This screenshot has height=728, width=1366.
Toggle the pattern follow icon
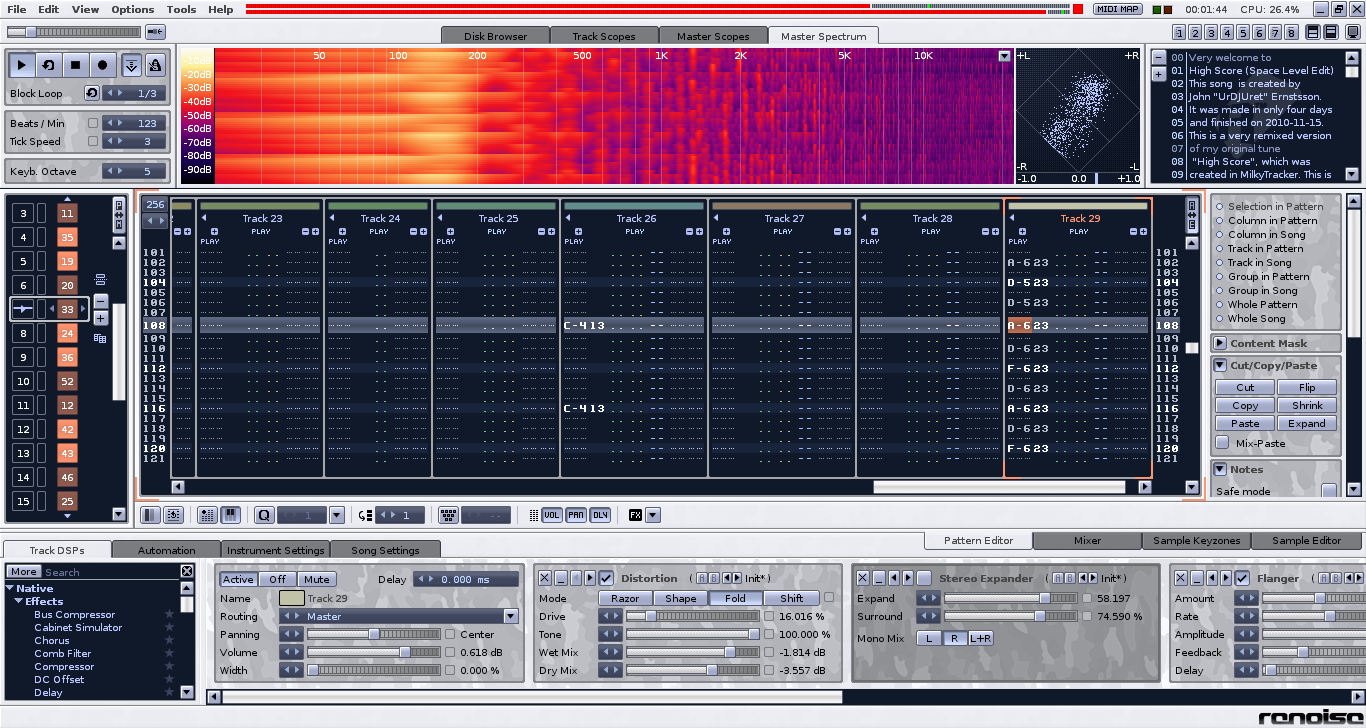click(x=132, y=66)
